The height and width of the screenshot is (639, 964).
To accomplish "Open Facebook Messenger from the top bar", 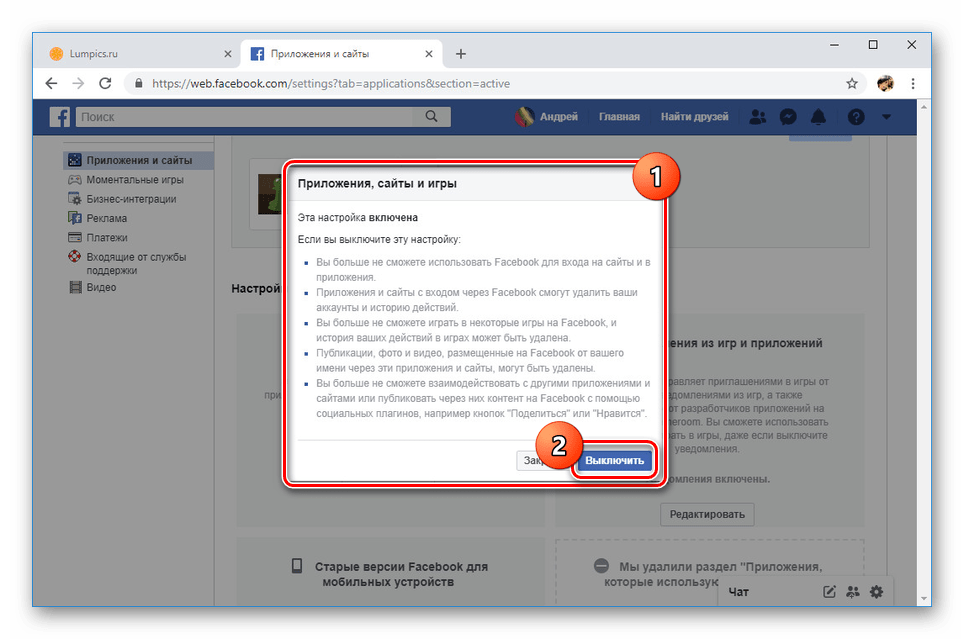I will 788,117.
